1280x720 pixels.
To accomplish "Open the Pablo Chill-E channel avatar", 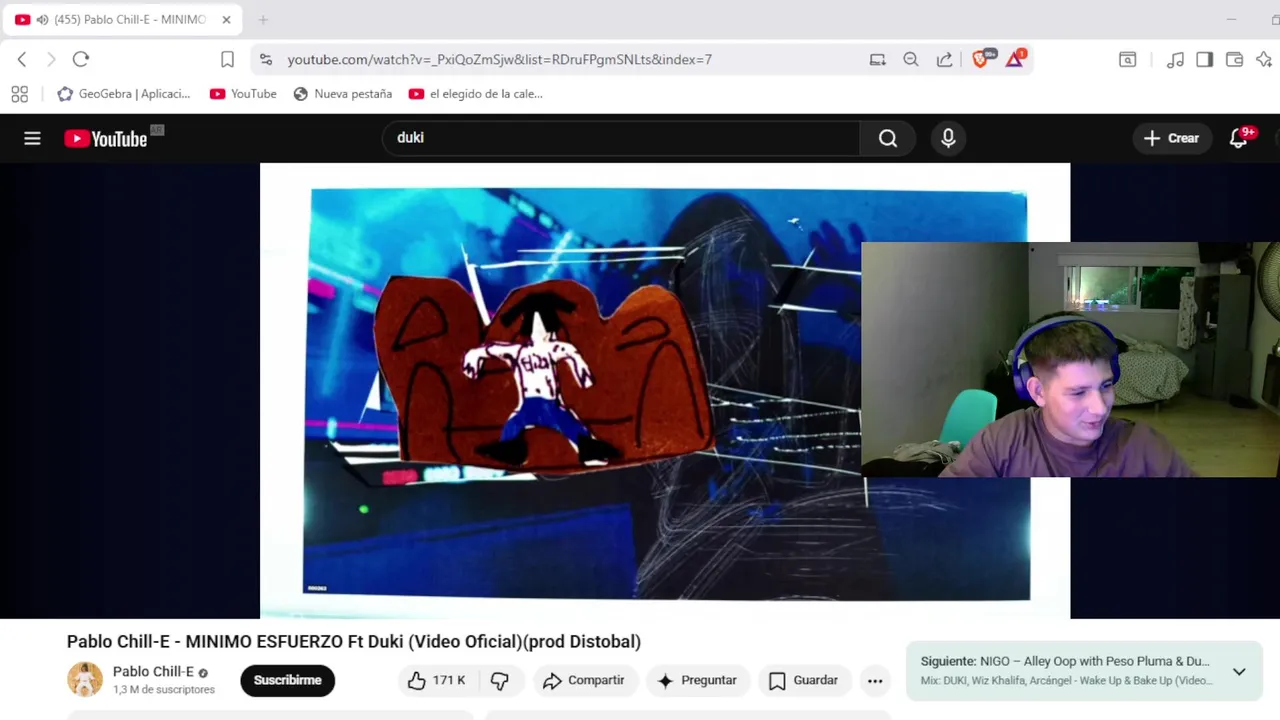I will 85,680.
